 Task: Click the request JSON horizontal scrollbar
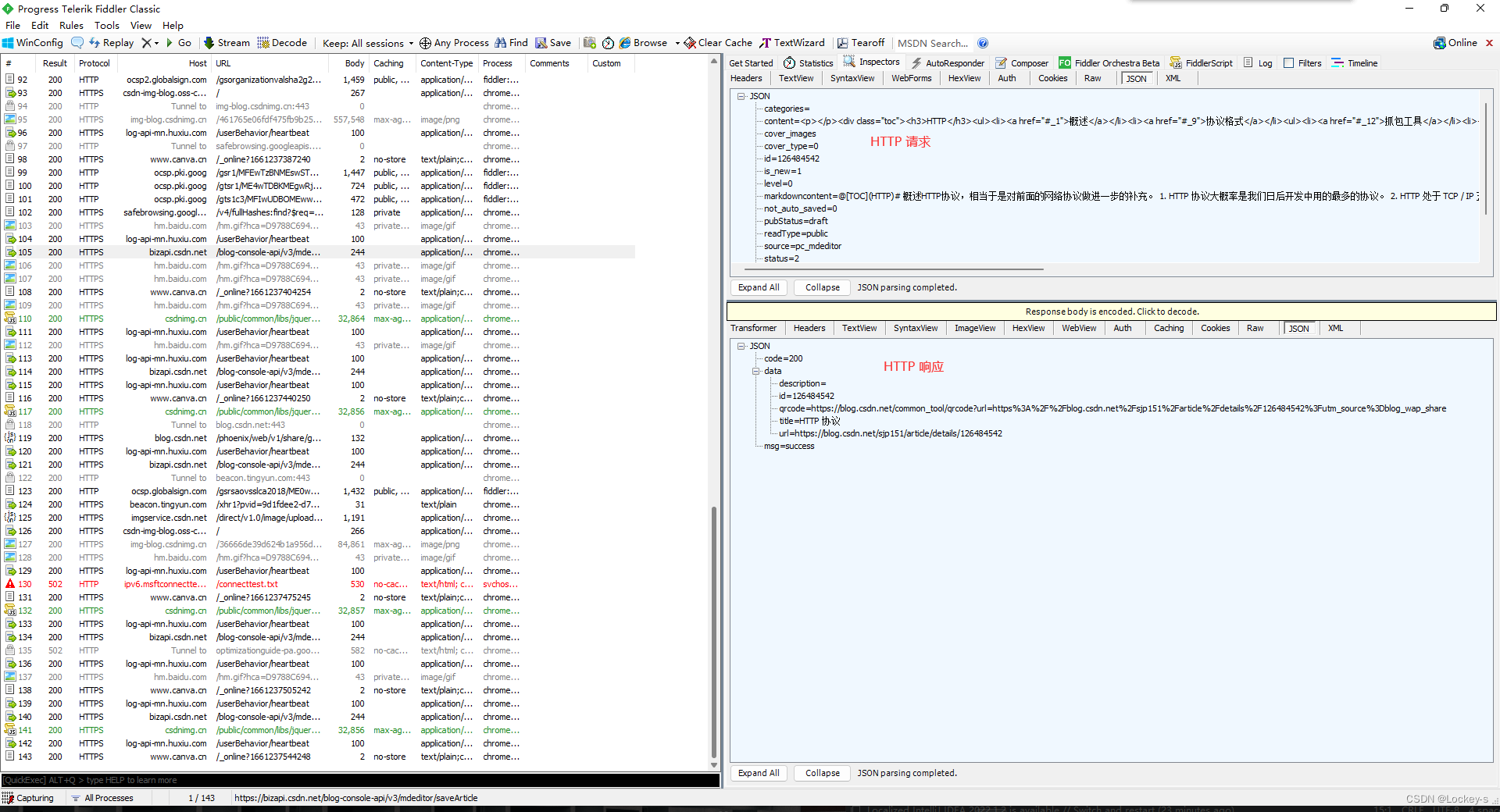(892, 269)
